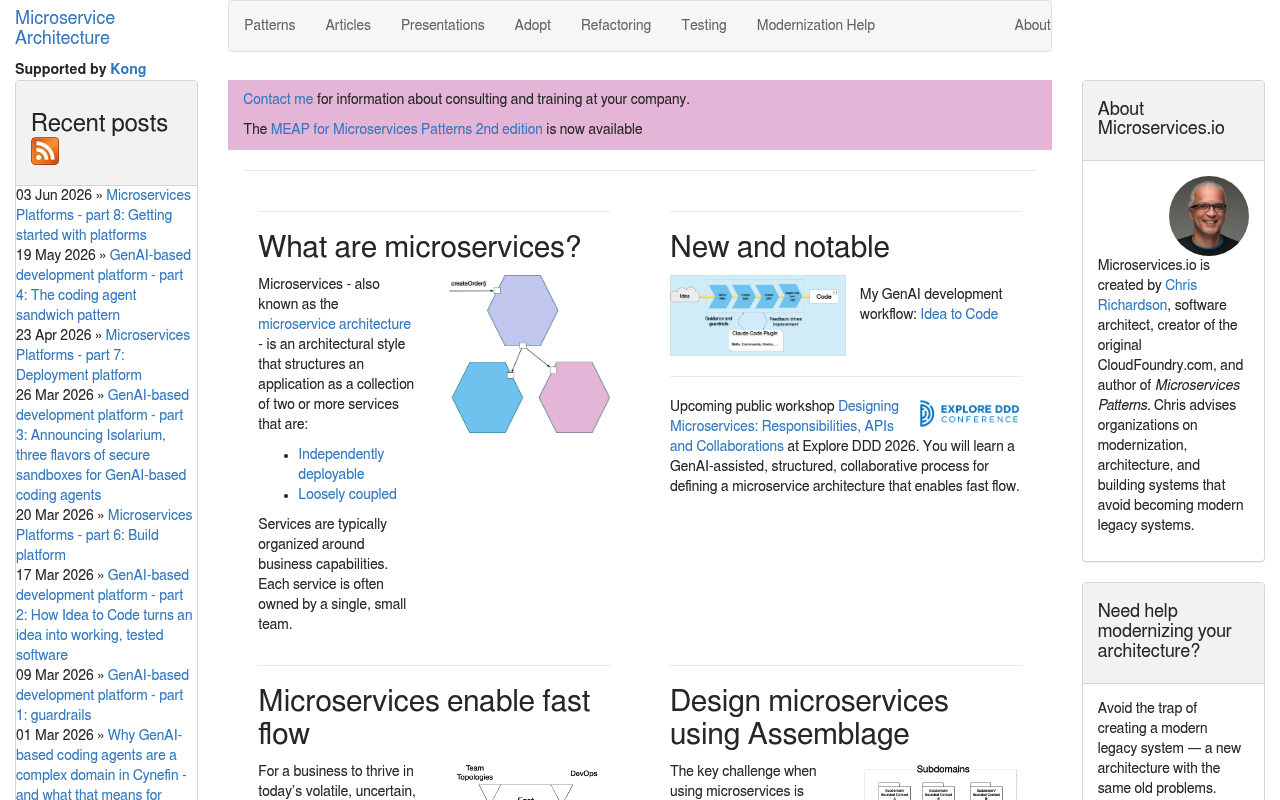Open the Patterns menu item
Viewport: 1280px width, 800px height.
pos(270,25)
